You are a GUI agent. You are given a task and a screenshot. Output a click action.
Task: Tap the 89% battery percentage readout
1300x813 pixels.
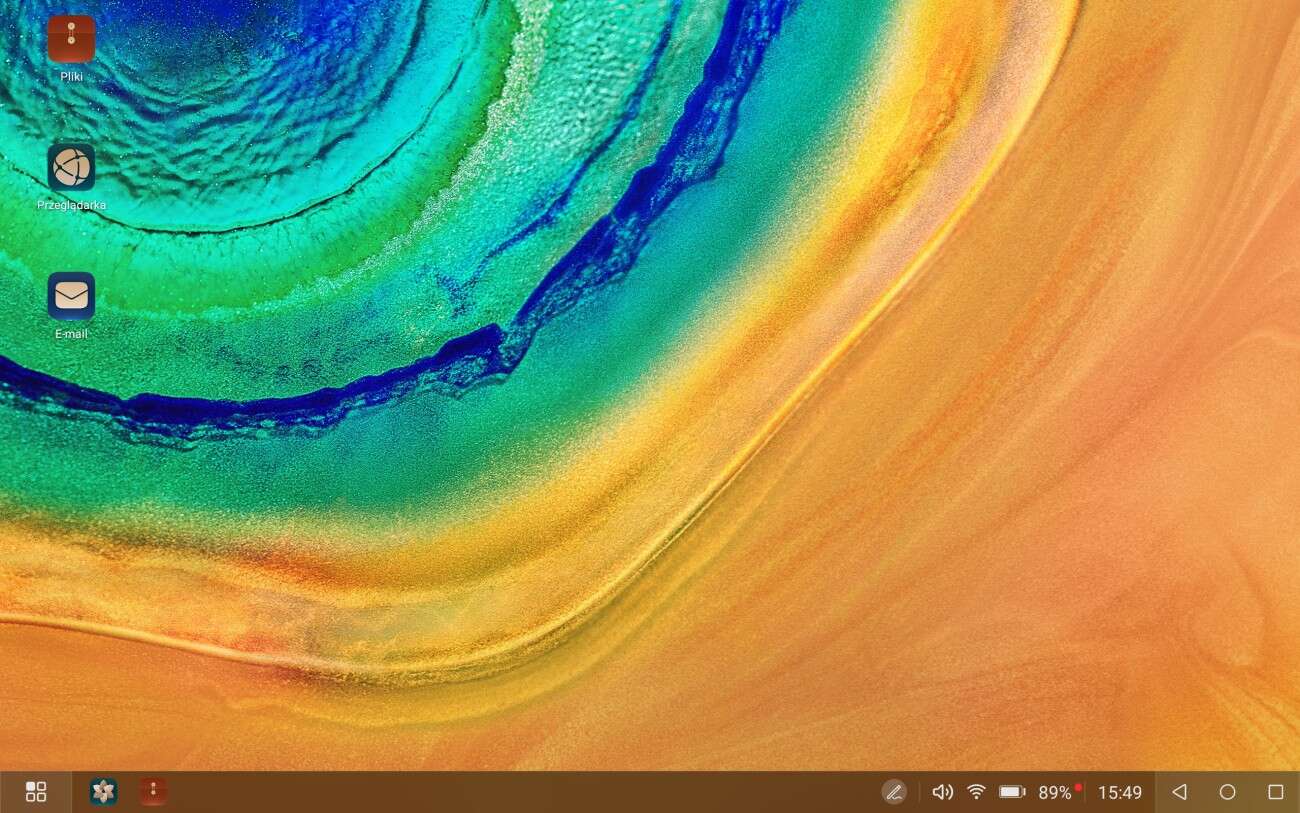coord(1056,792)
